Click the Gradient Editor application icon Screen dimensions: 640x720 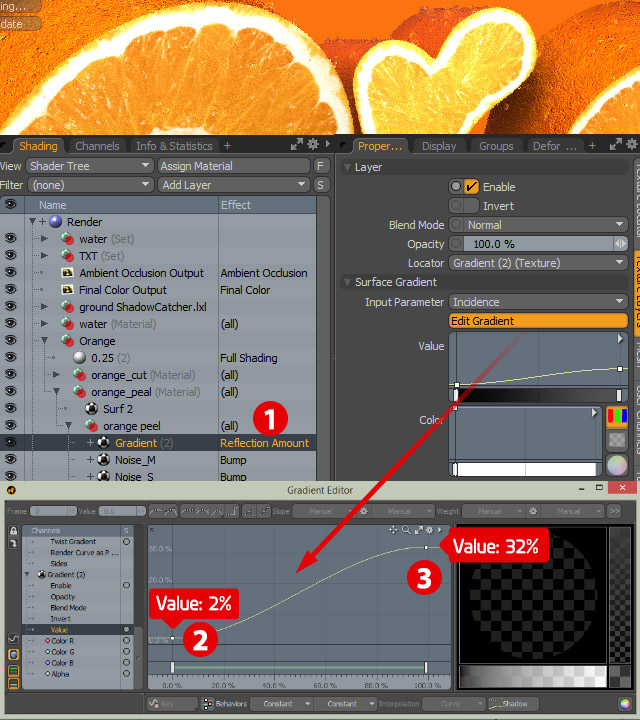[11, 490]
